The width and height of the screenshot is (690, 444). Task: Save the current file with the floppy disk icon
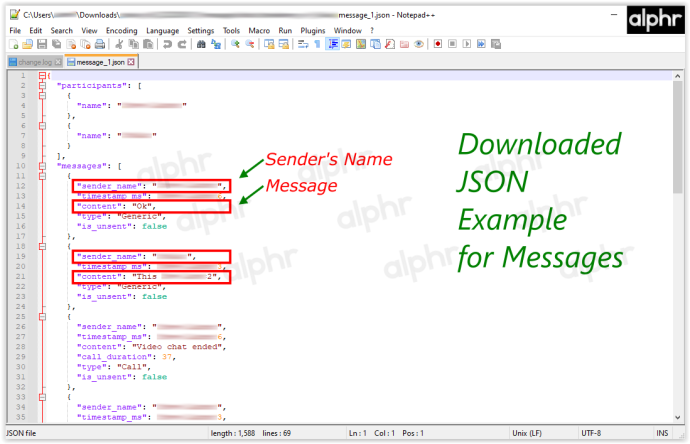[x=42, y=44]
